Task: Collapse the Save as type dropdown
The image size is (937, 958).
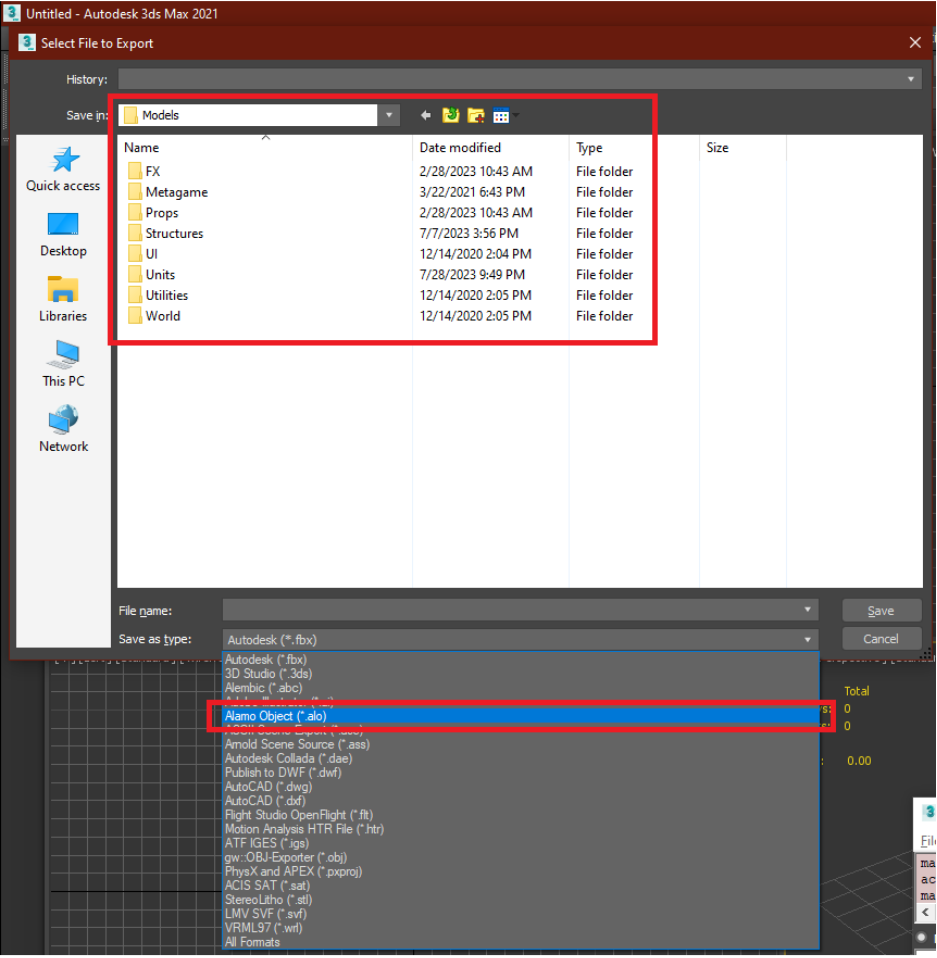Action: (x=807, y=639)
